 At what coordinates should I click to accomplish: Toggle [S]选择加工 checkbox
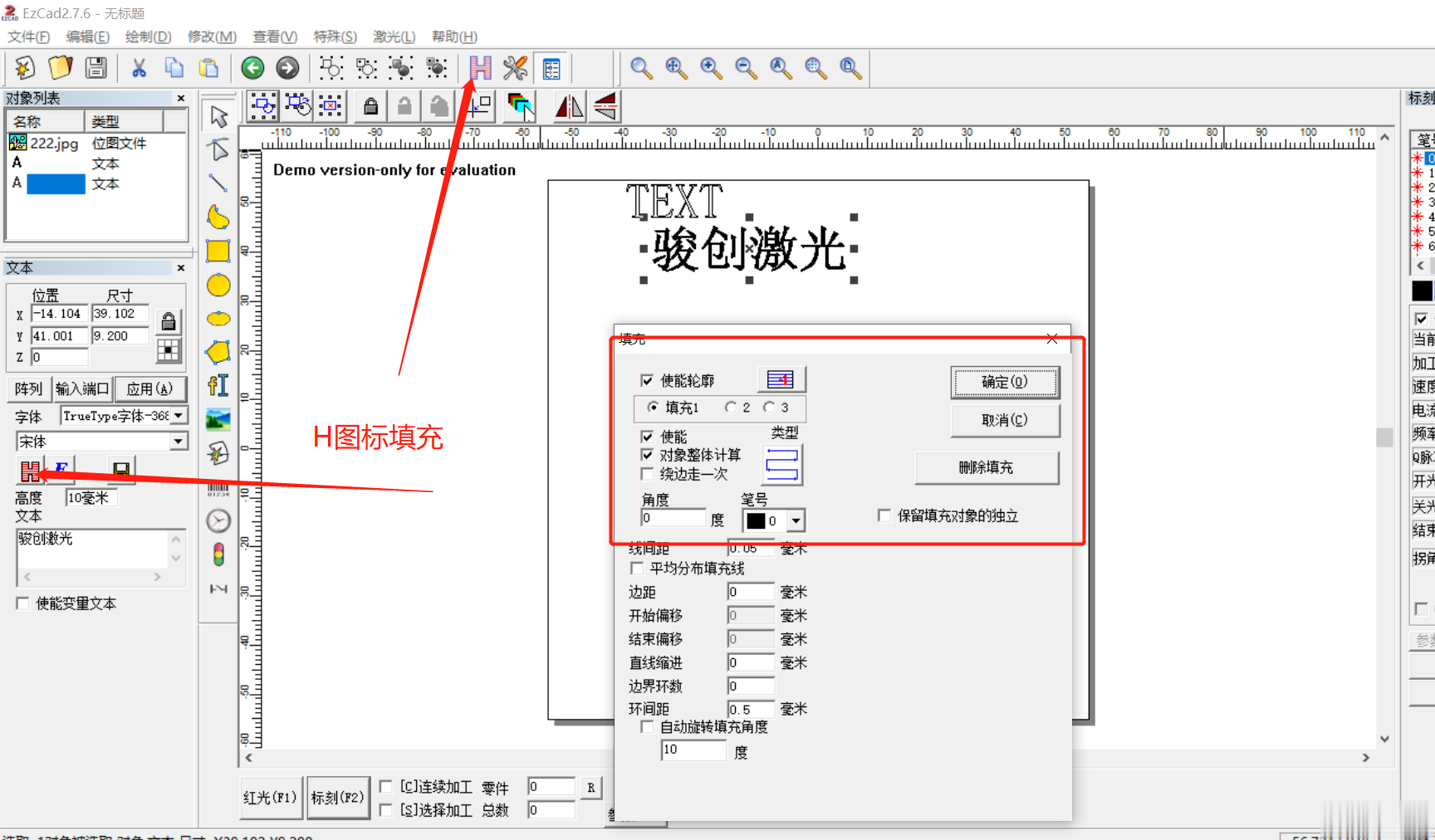coord(385,809)
